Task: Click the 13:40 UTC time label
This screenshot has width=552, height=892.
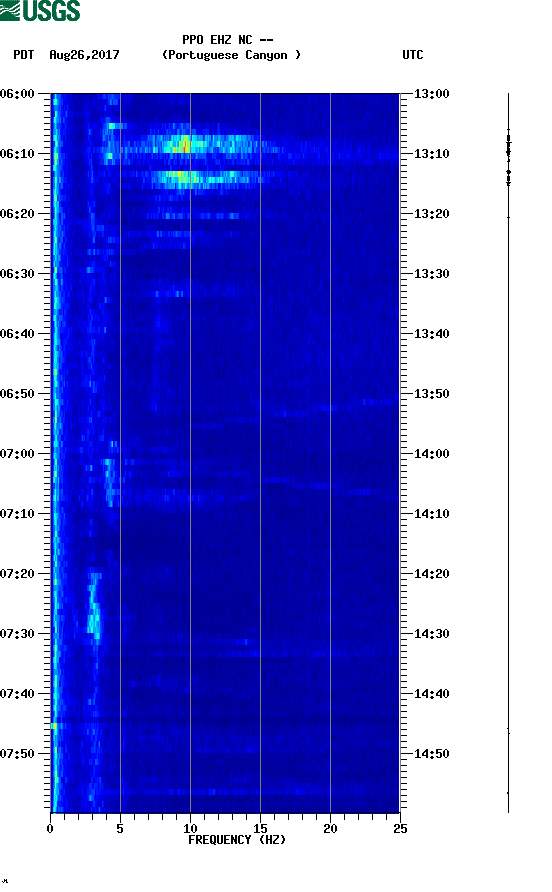Action: 431,334
